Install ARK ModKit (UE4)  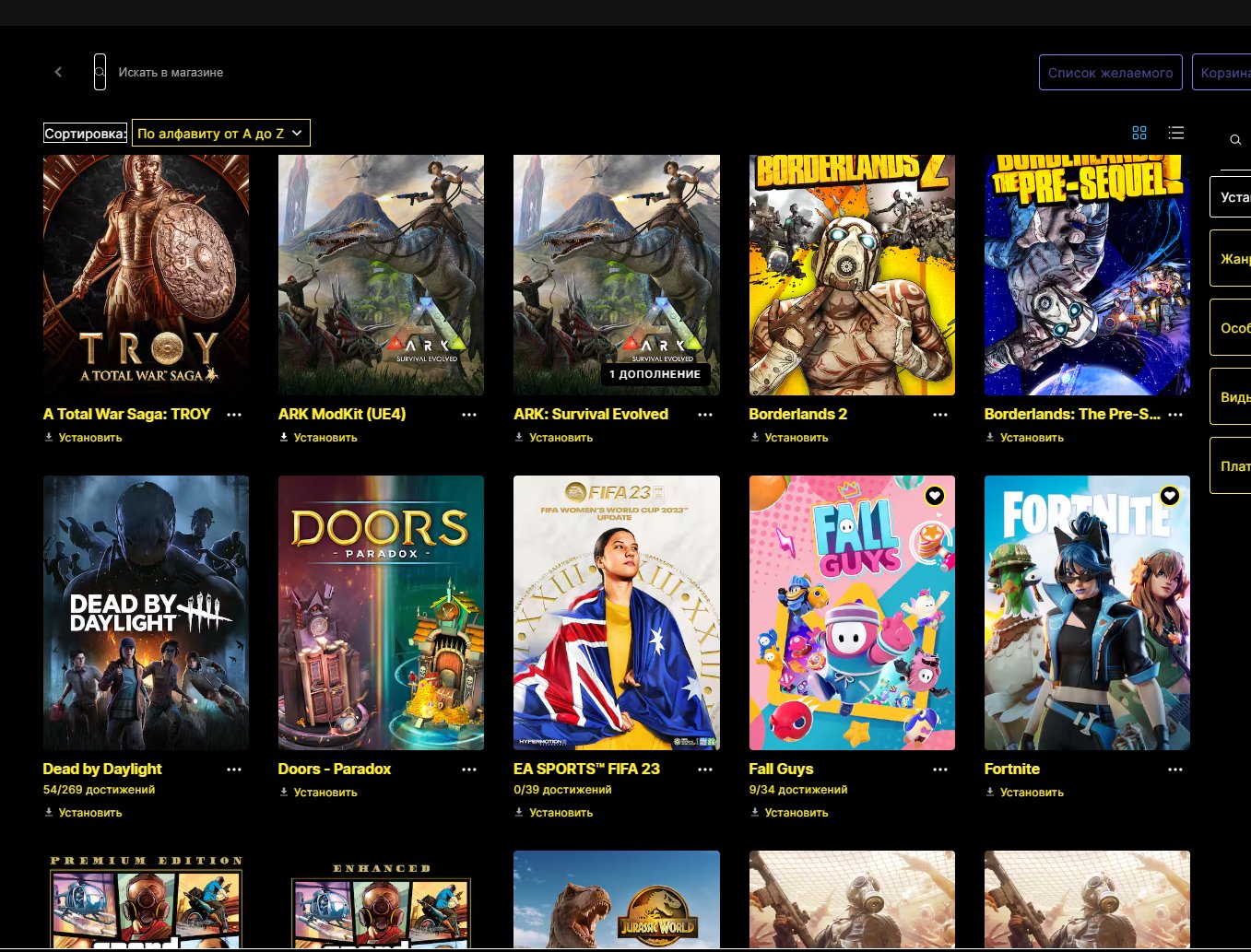click(318, 438)
